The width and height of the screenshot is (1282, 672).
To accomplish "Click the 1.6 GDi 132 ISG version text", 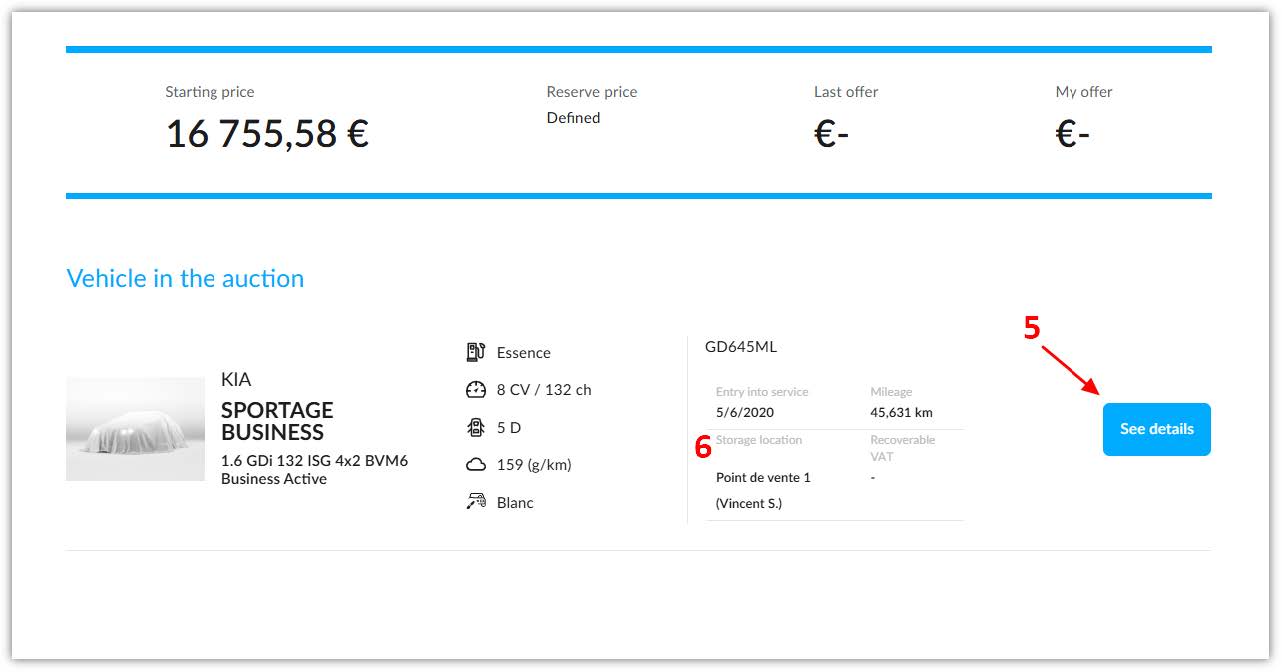I will (x=314, y=470).
